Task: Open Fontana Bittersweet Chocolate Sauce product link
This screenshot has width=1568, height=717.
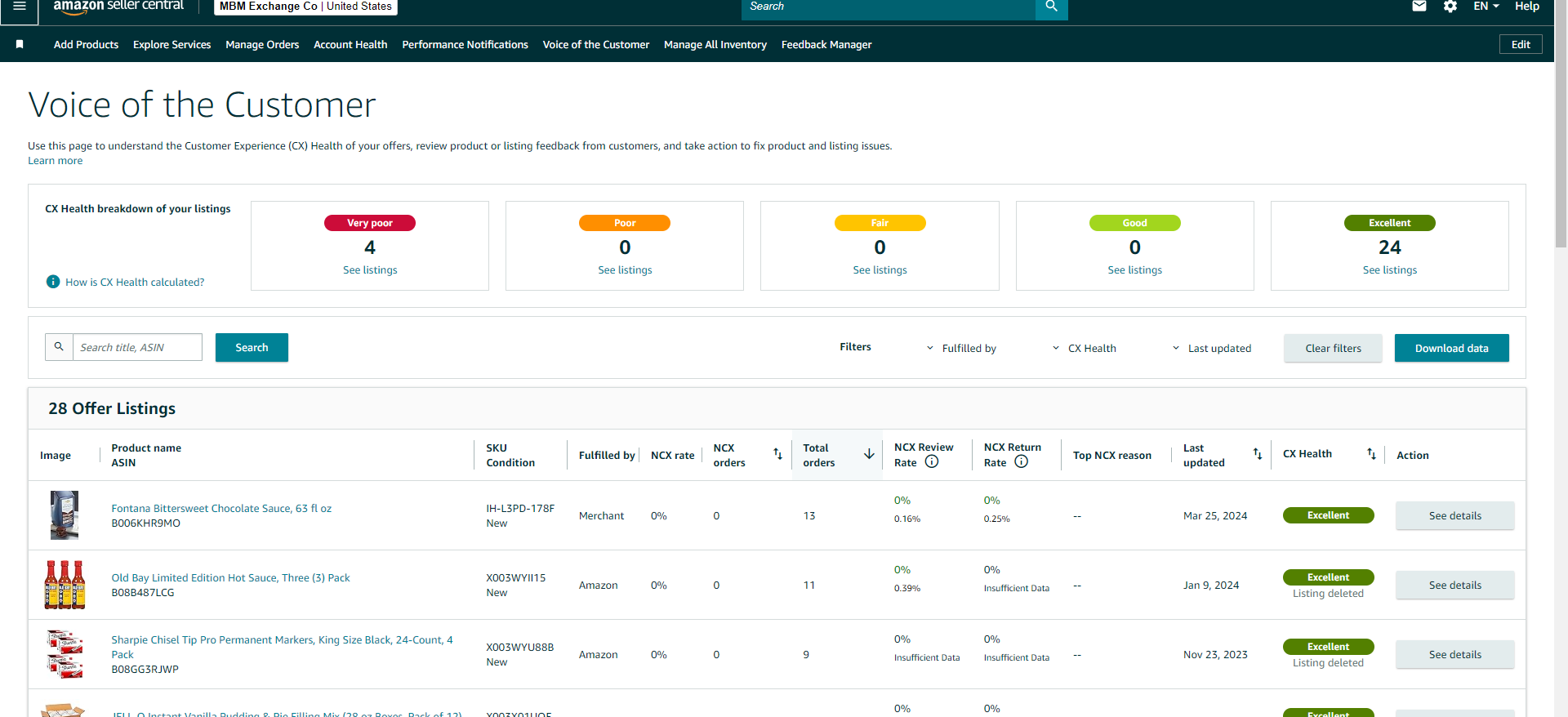Action: 221,508
